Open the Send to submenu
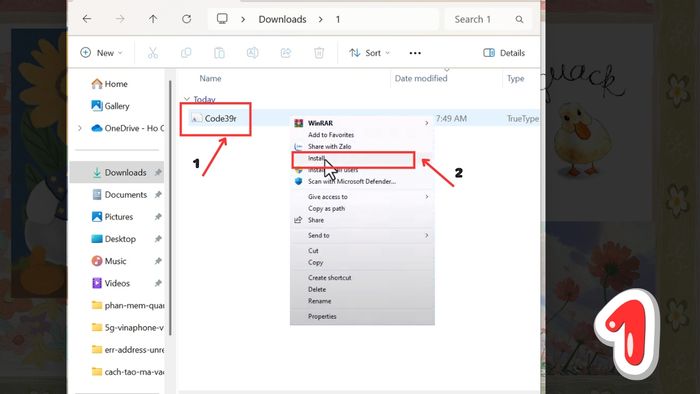The image size is (700, 394). [x=427, y=236]
